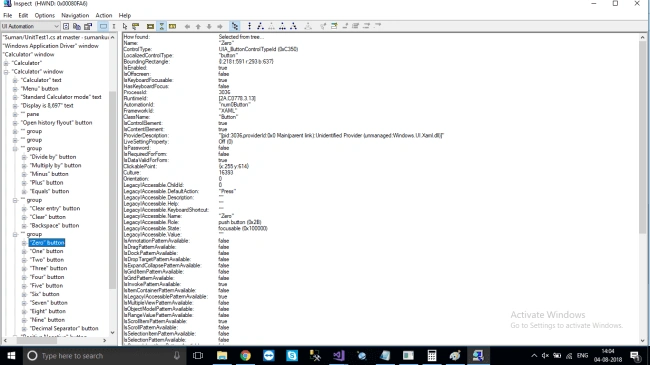Click the up arrow navigation toolbar icon
Screen dimensions: 650x365
point(198,26)
